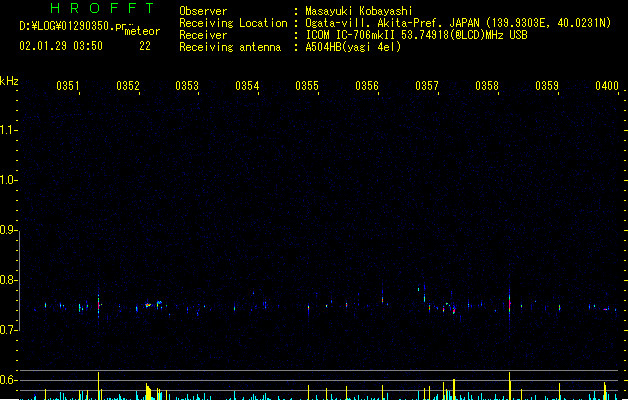This screenshot has width=629, height=400.
Task: Select observer name Masayuki Kobayashi
Action: tap(359, 11)
